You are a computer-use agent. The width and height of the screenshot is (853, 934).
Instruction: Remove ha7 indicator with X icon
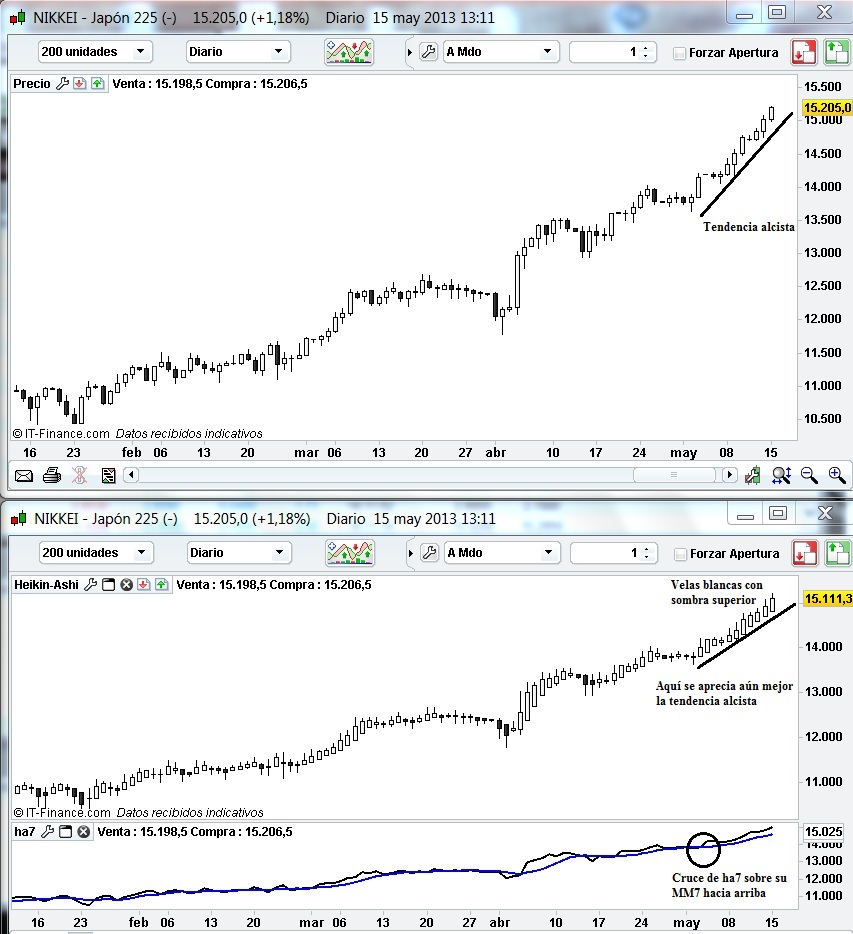click(x=83, y=832)
